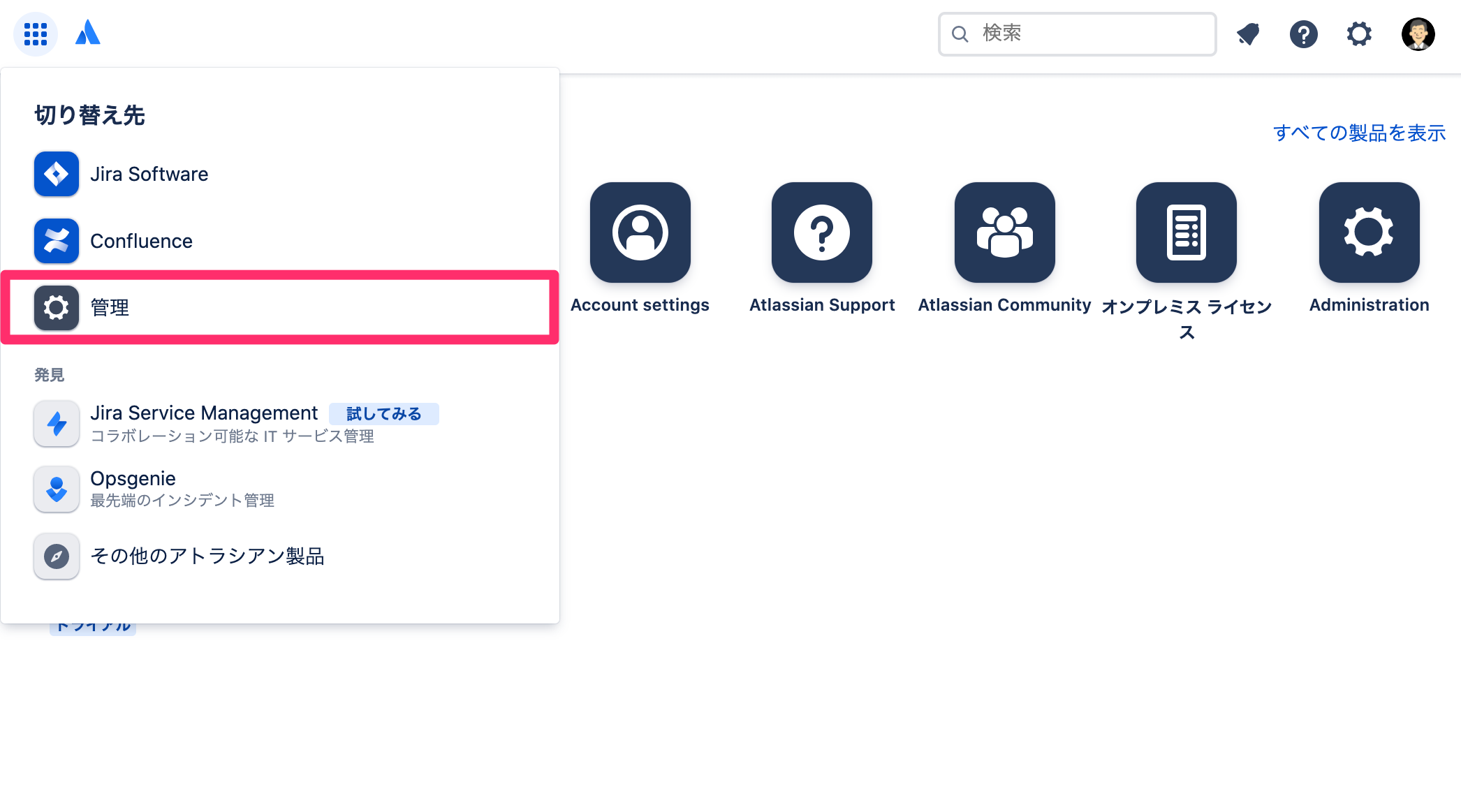1461x812 pixels.
Task: Open the Administration tile icon
Action: (x=1370, y=232)
